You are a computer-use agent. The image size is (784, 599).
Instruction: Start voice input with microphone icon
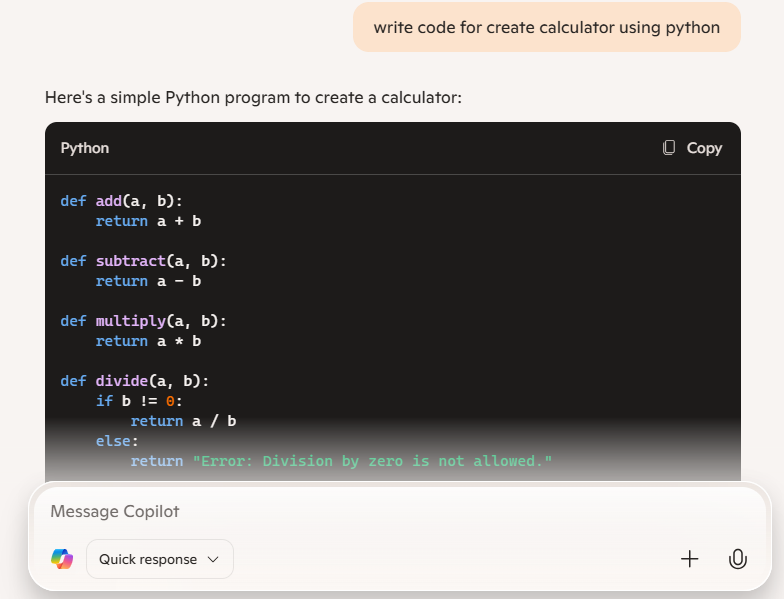(738, 559)
